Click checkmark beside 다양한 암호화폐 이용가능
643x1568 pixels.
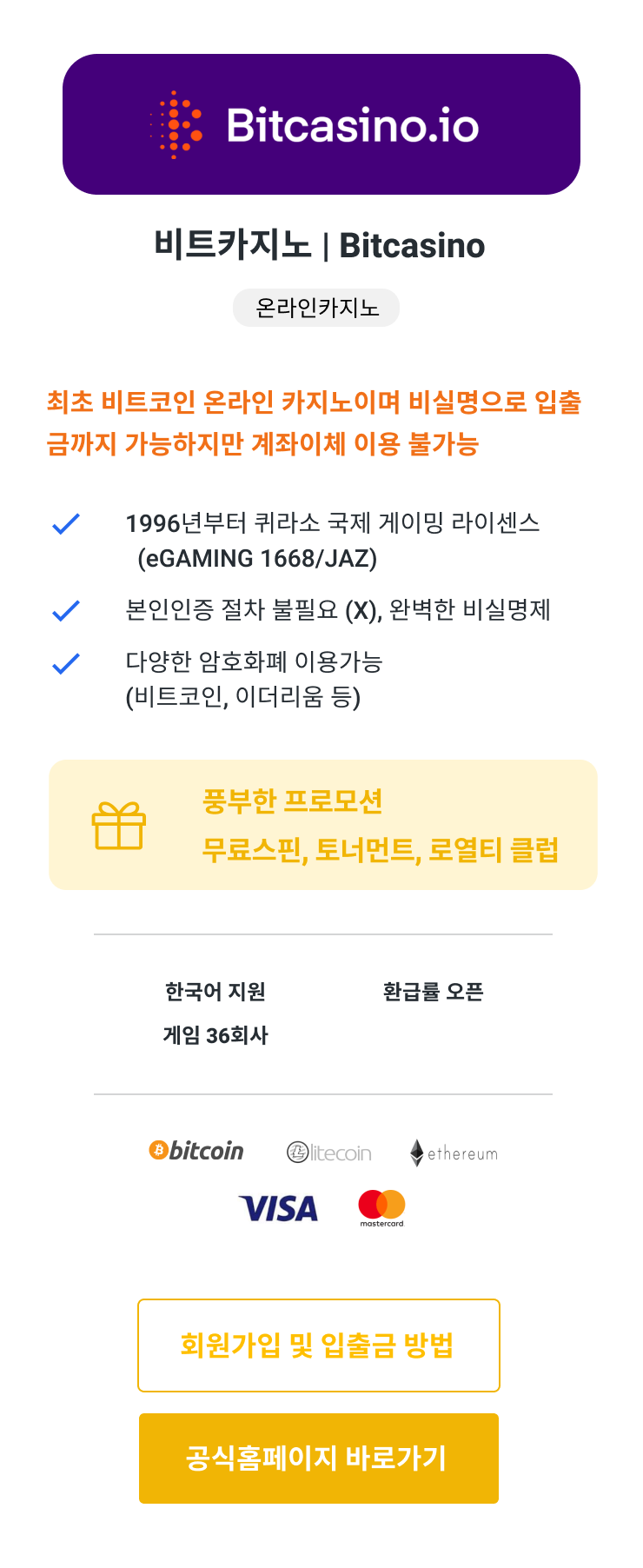(66, 663)
